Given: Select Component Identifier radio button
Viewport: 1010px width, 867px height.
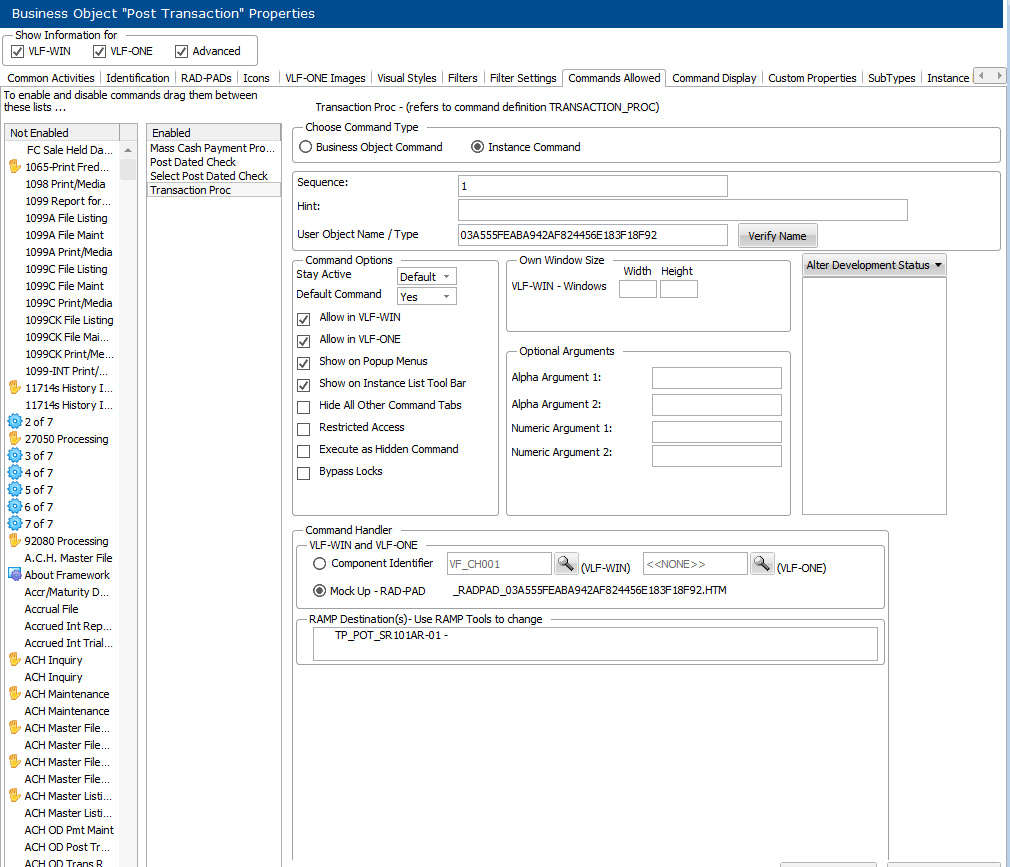Looking at the screenshot, I should pyautogui.click(x=319, y=564).
